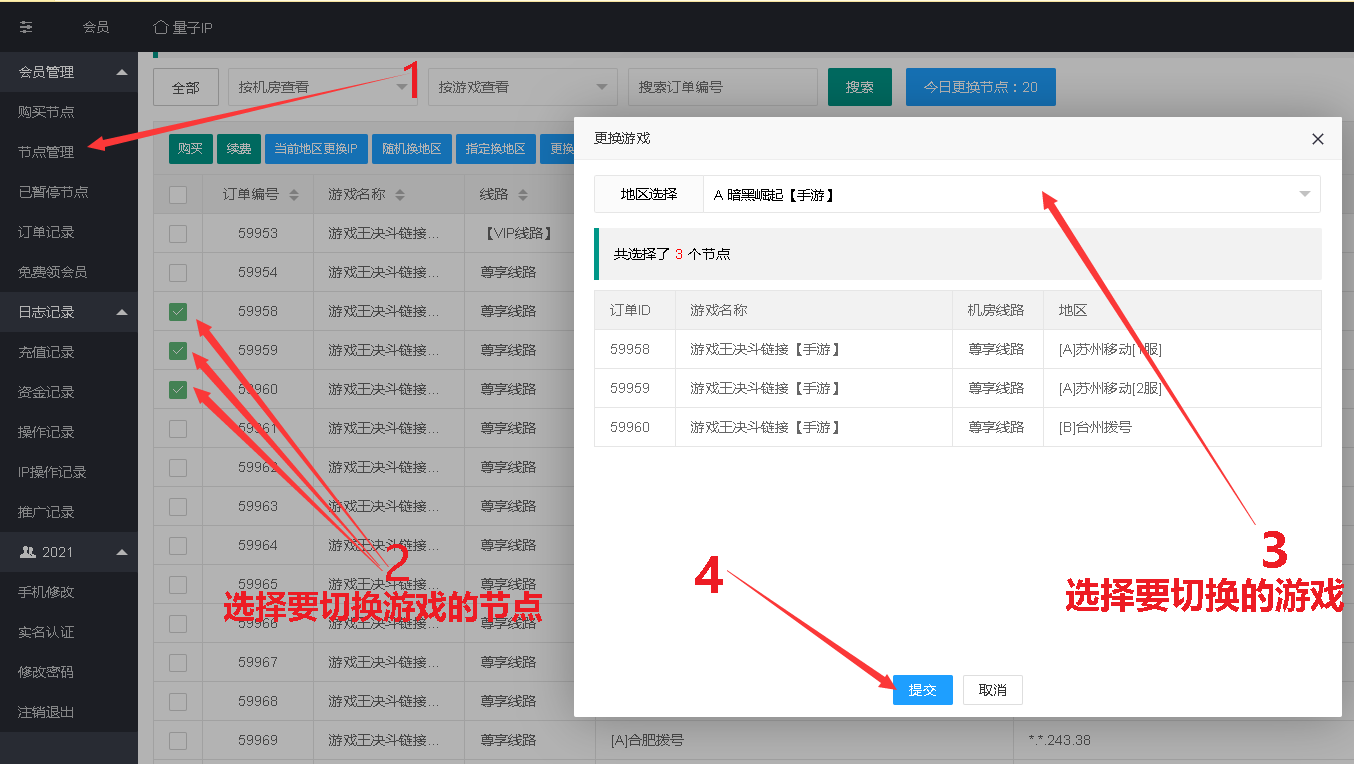Open the 地区选择 game dropdown
Screen dimensions: 1354x764
click(1010, 194)
